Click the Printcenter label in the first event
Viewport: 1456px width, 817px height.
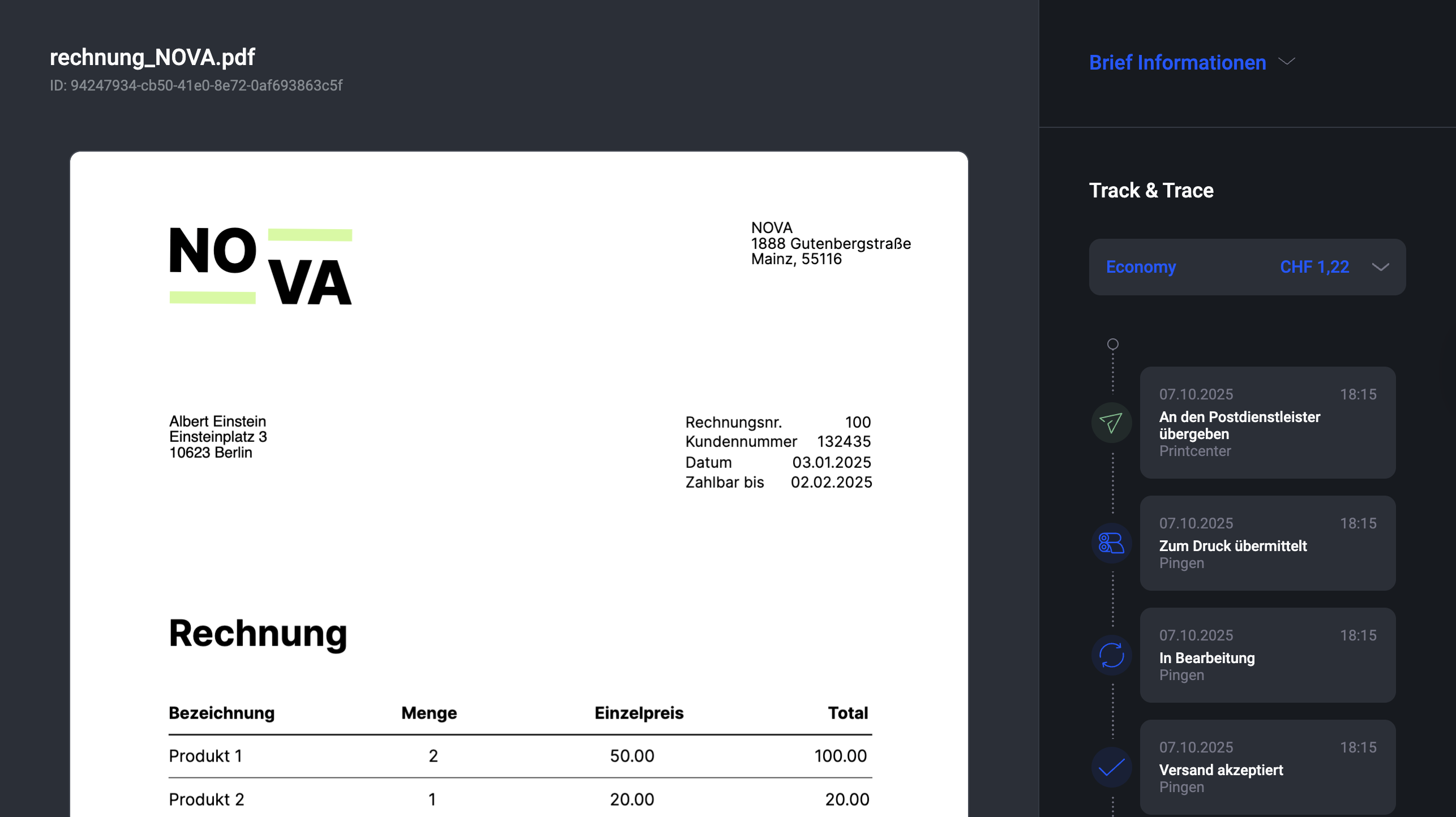click(x=1194, y=451)
